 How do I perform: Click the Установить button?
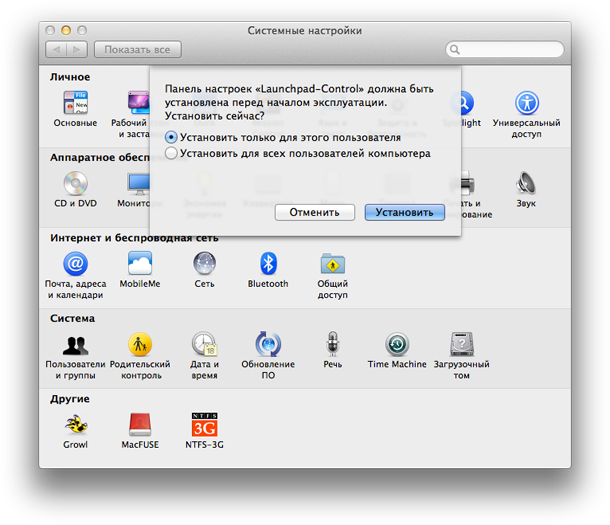tap(405, 212)
